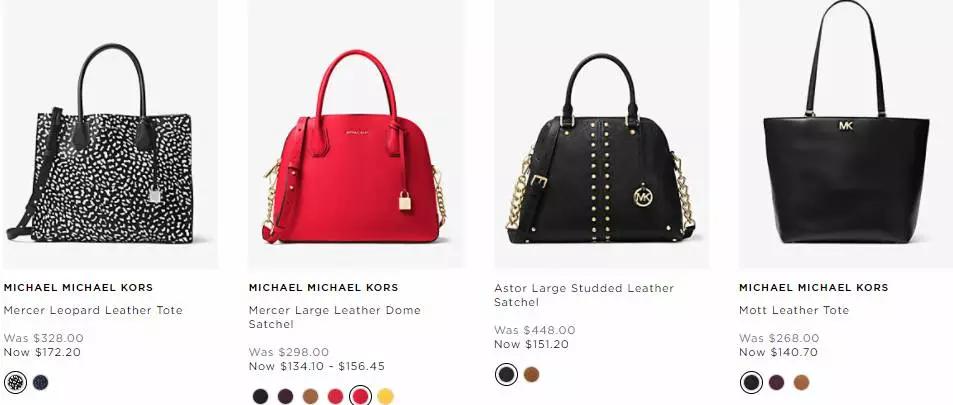The width and height of the screenshot is (953, 405).
Task: Select the black swatch for the Dome Satchel
Action: coord(260,396)
